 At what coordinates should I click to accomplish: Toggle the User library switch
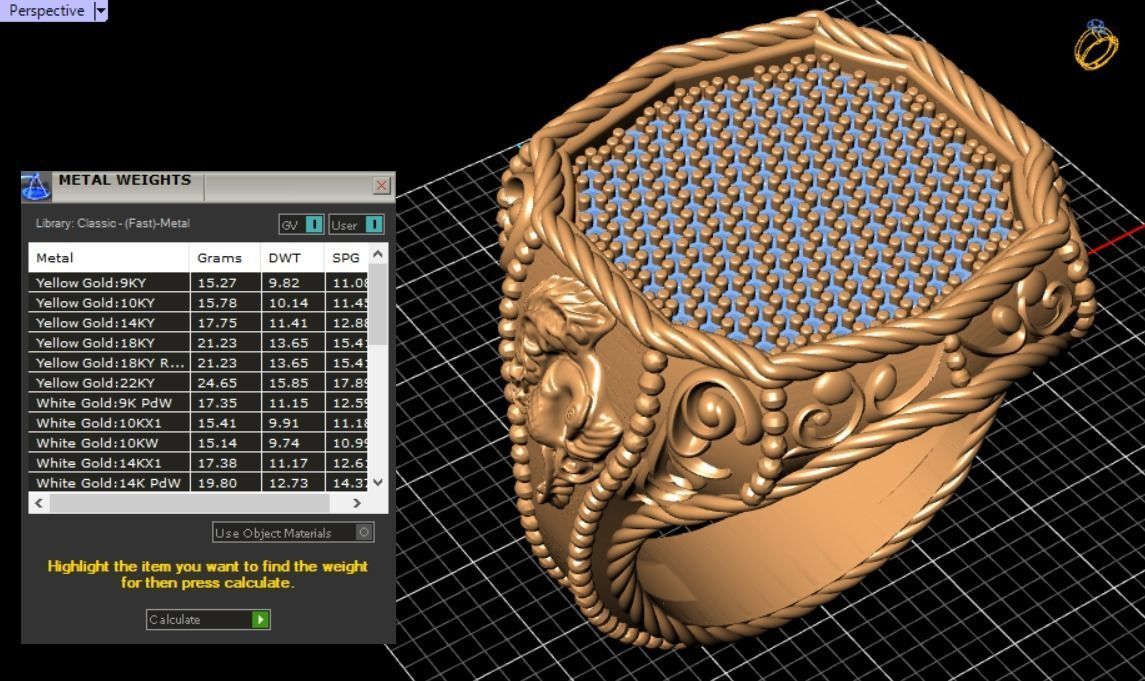click(x=356, y=224)
